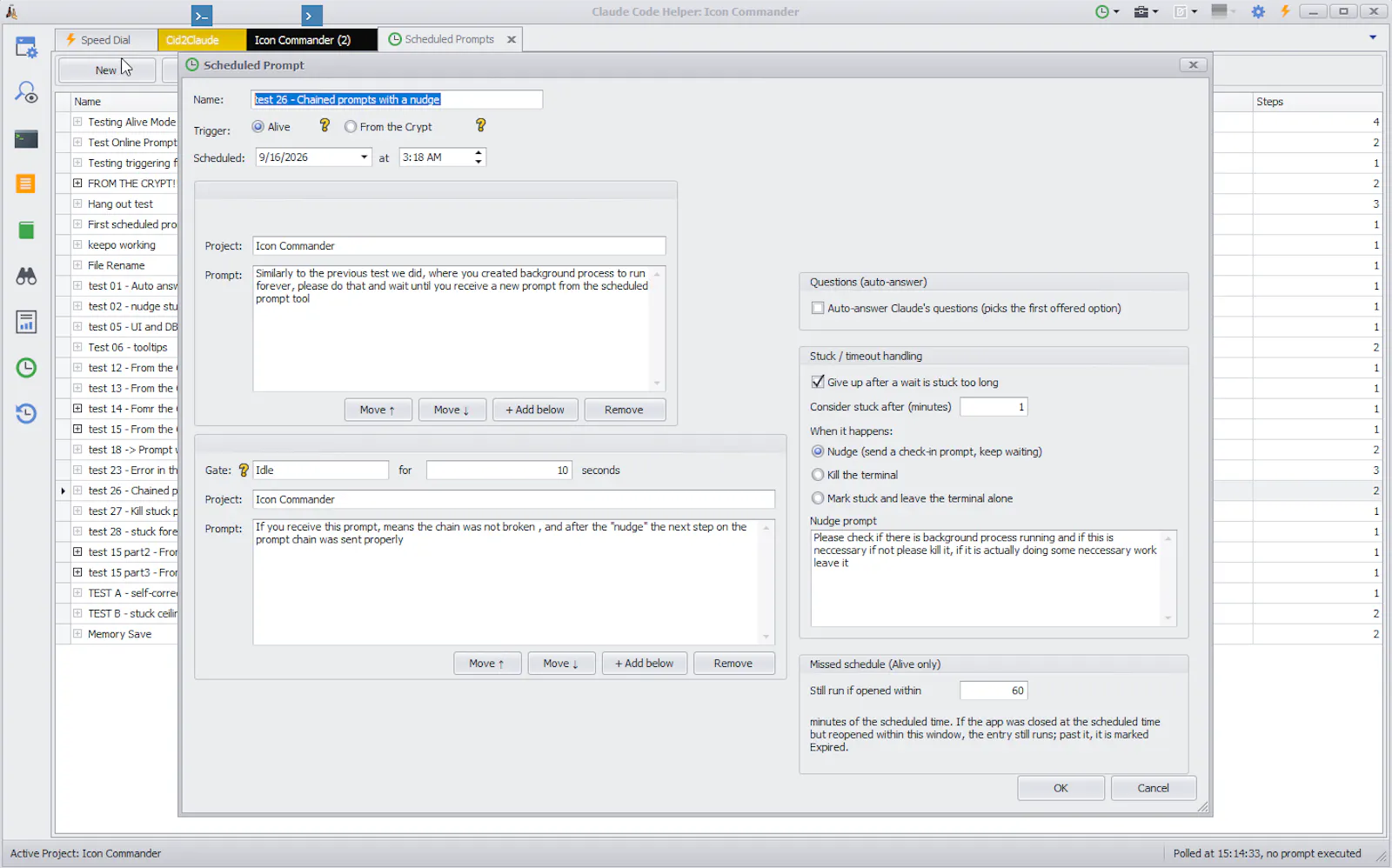Open the binoculars icon in sidebar
Viewport: 1392px width, 868px height.
coord(26,276)
